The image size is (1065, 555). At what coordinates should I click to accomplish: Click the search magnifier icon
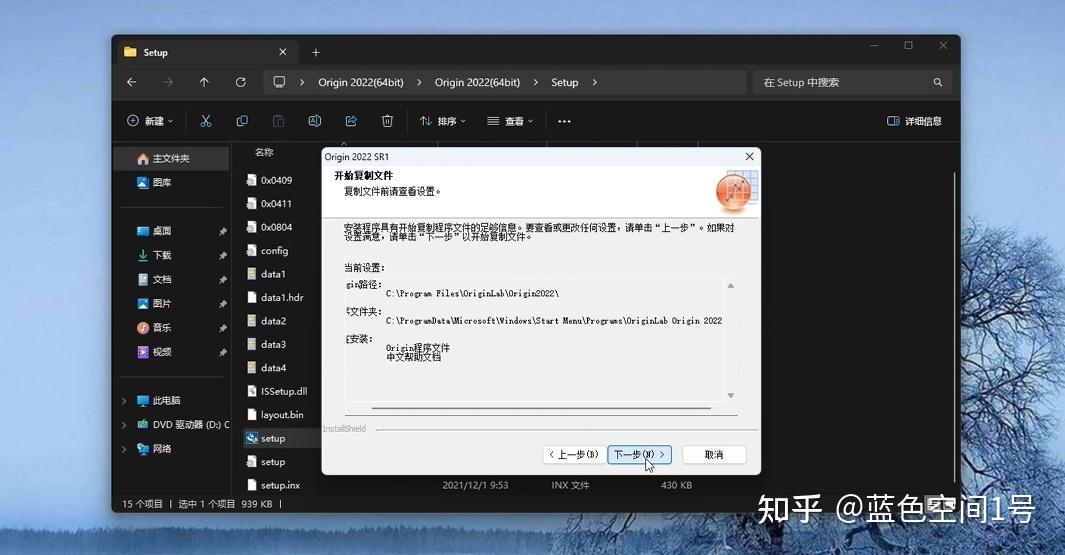point(938,82)
